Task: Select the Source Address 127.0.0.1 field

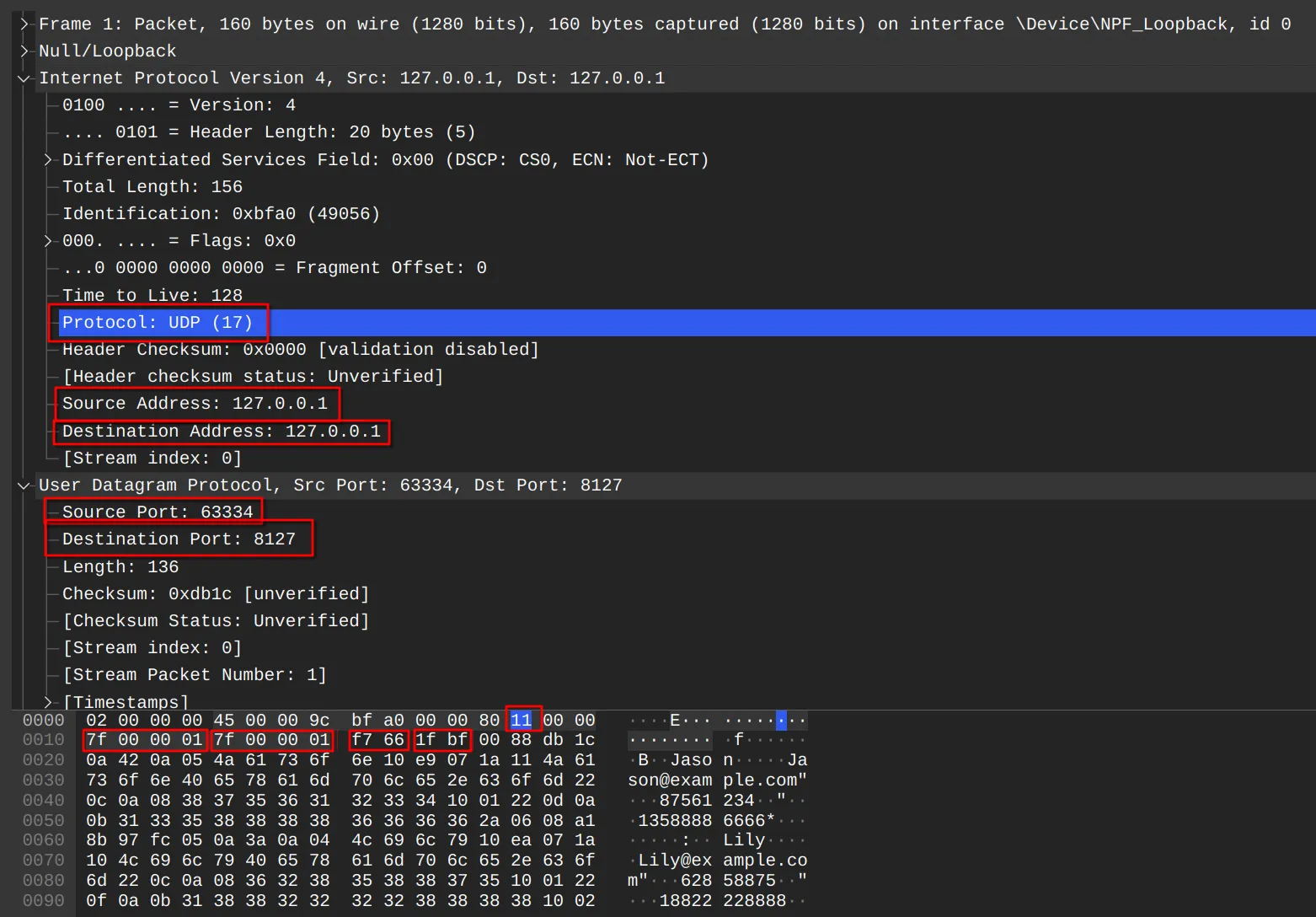Action: [195, 404]
